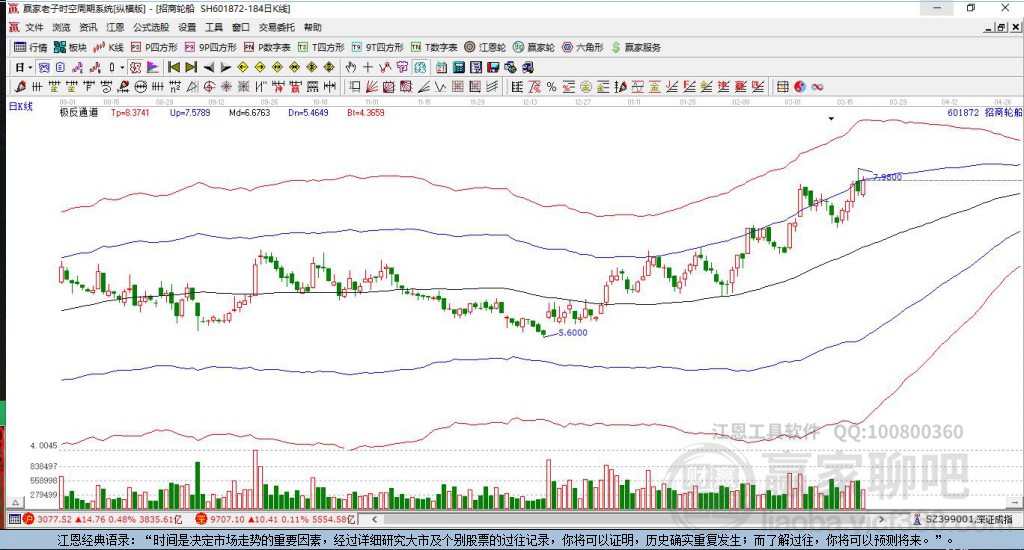Open the 文件 menu
Viewport: 1024px width, 550px height.
coord(34,27)
